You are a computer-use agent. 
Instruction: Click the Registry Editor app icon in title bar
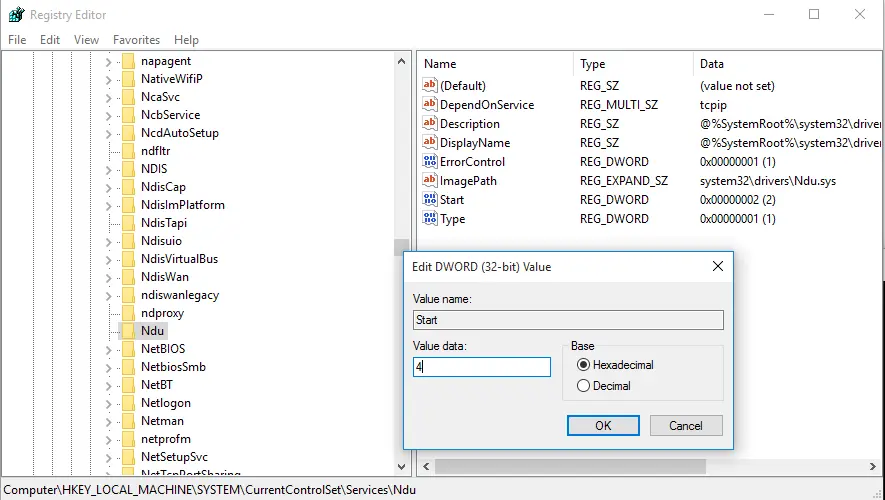(x=16, y=15)
